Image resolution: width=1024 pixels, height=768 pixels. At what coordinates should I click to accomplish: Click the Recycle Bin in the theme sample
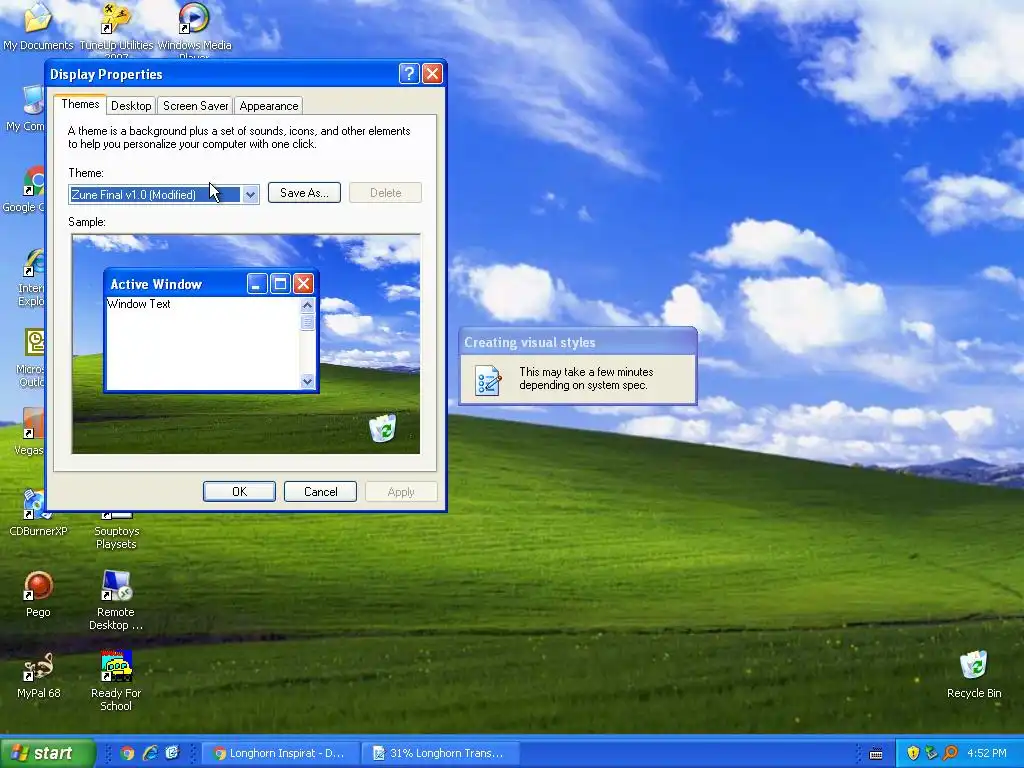(x=383, y=428)
